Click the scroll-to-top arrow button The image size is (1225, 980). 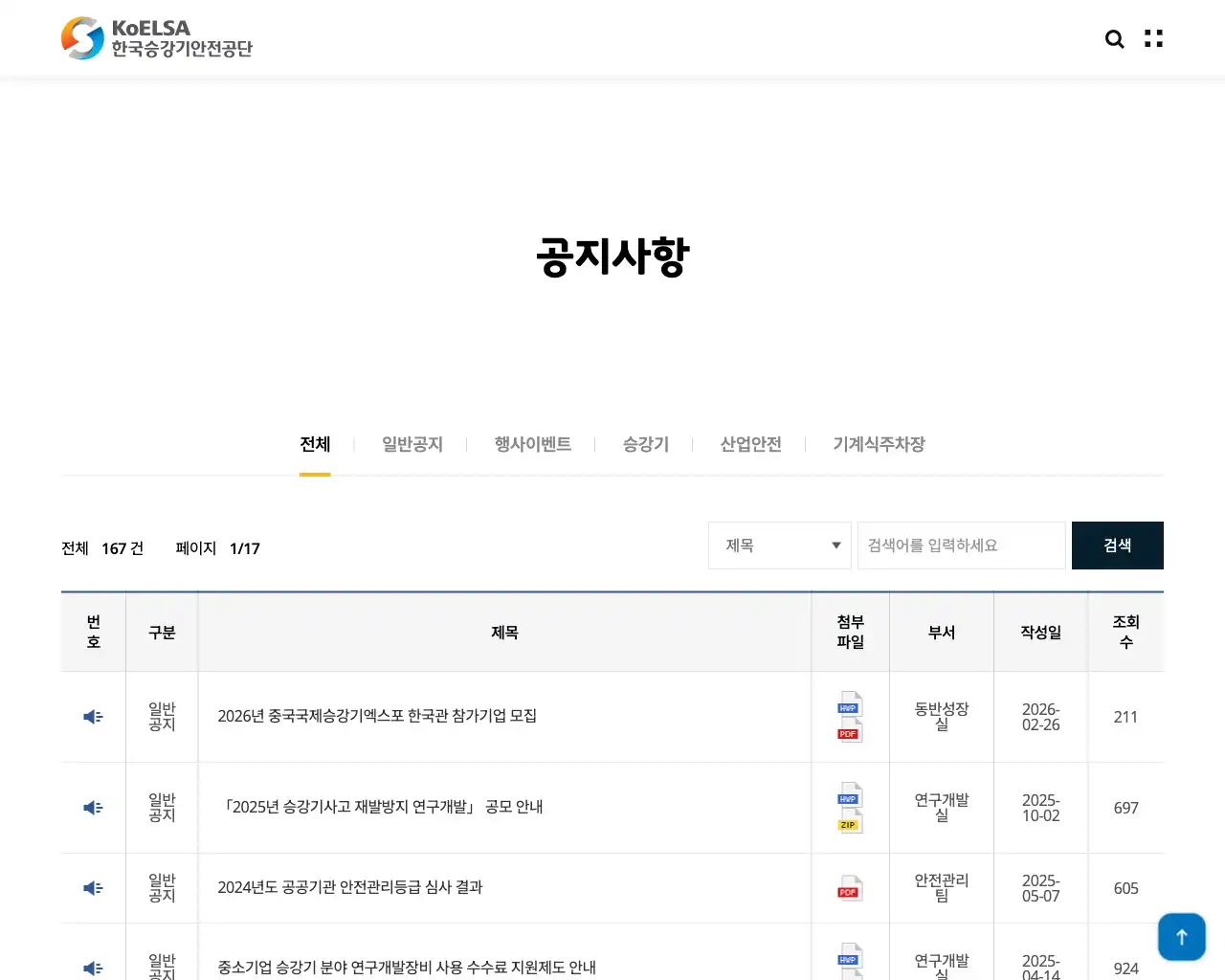click(1181, 936)
